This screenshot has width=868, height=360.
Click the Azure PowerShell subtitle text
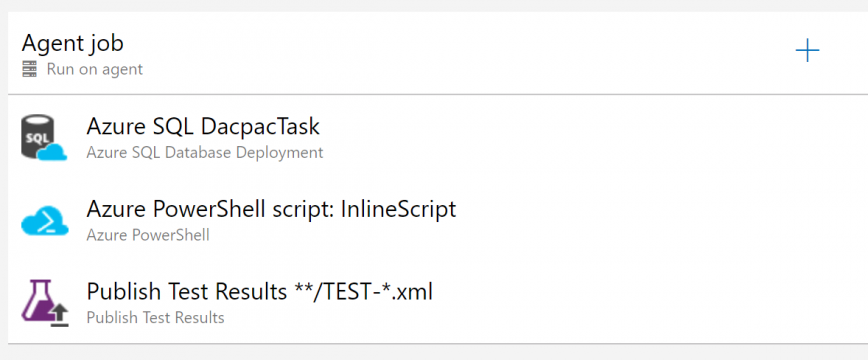pyautogui.click(x=148, y=235)
